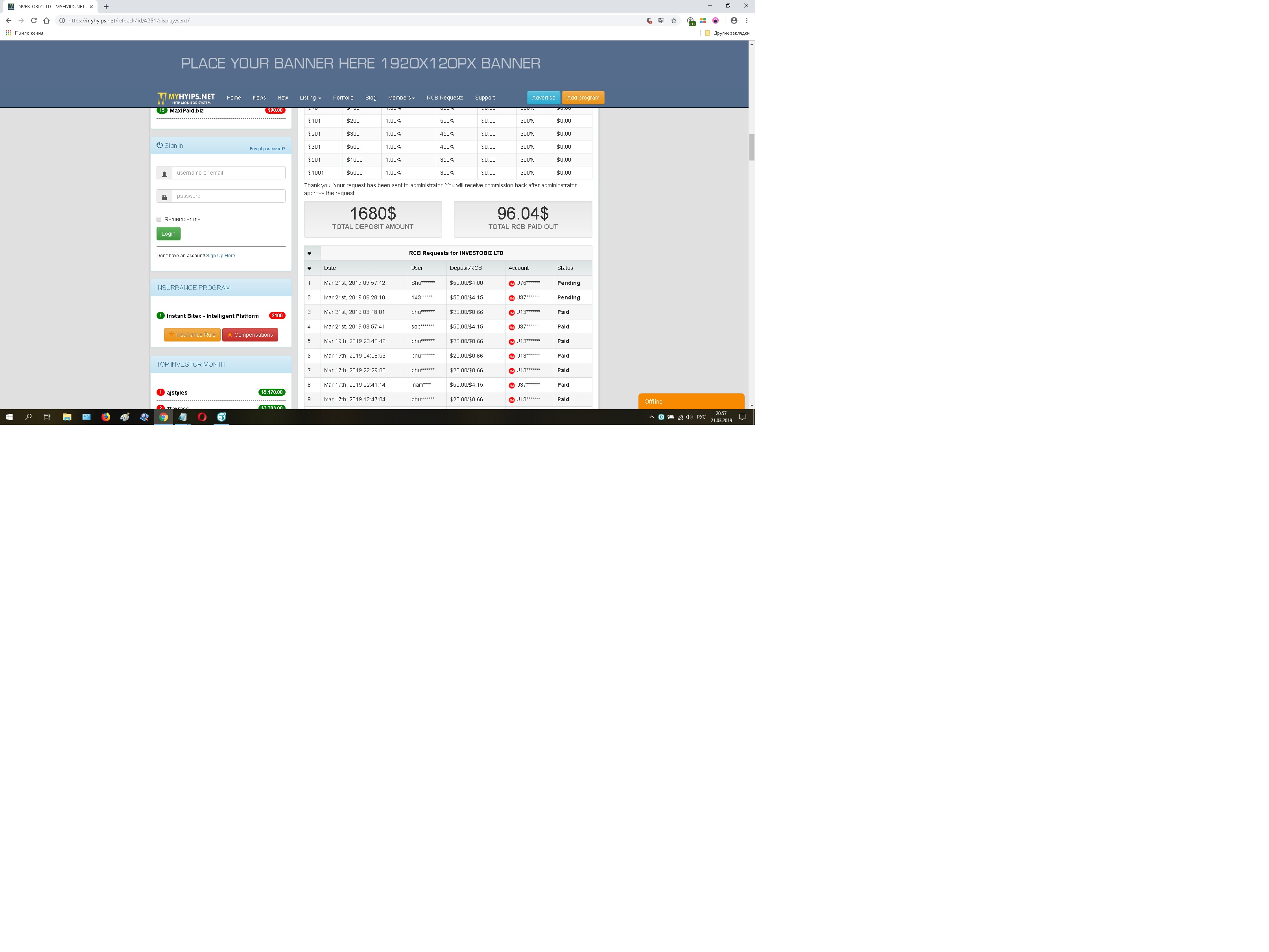Click the bookmark star icon

[673, 21]
